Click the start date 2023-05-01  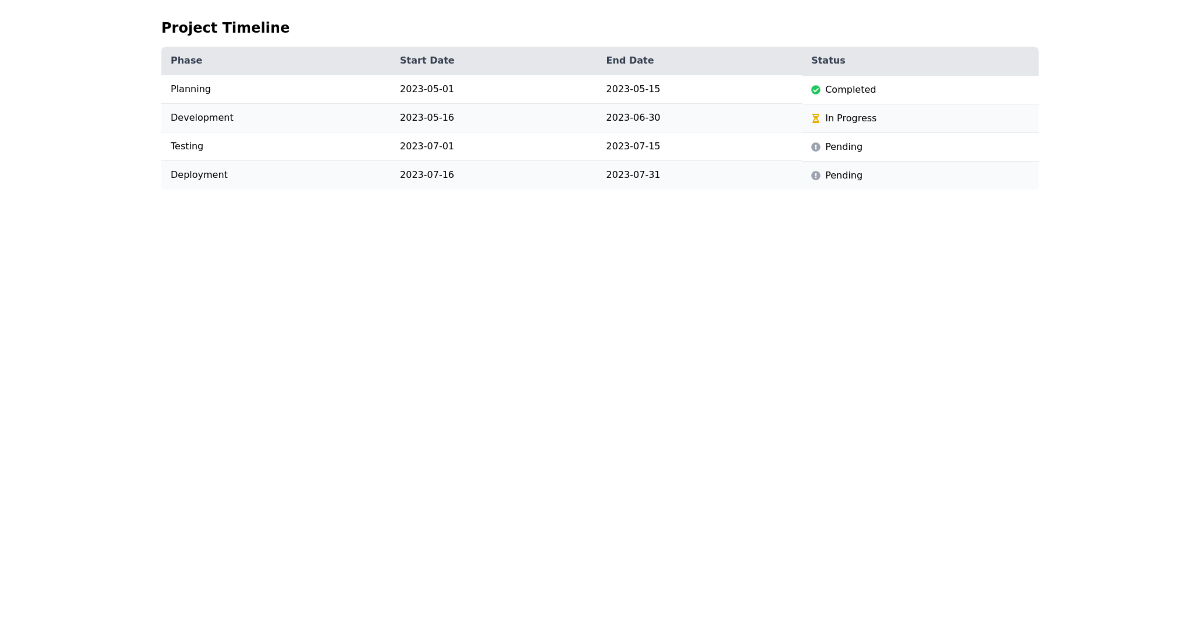427,89
